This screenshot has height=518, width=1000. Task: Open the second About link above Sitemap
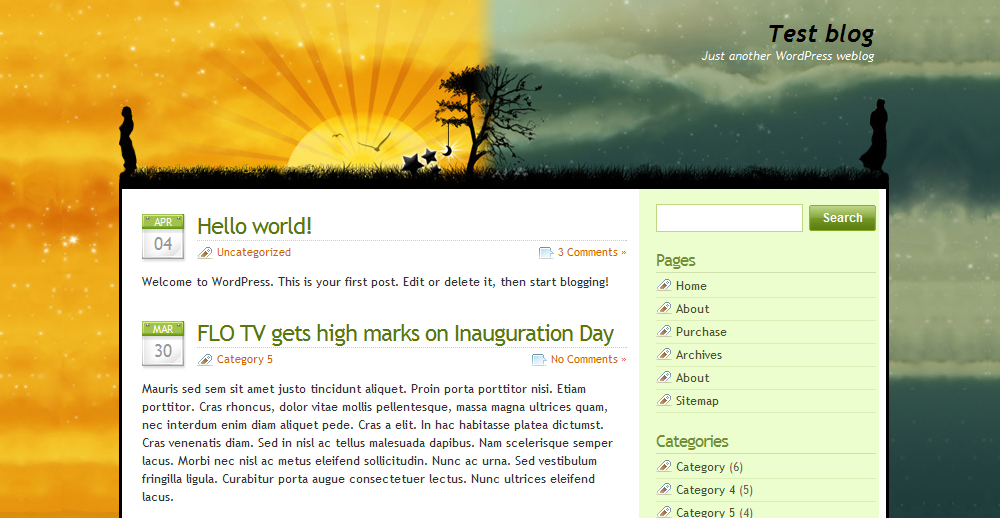pyautogui.click(x=693, y=378)
